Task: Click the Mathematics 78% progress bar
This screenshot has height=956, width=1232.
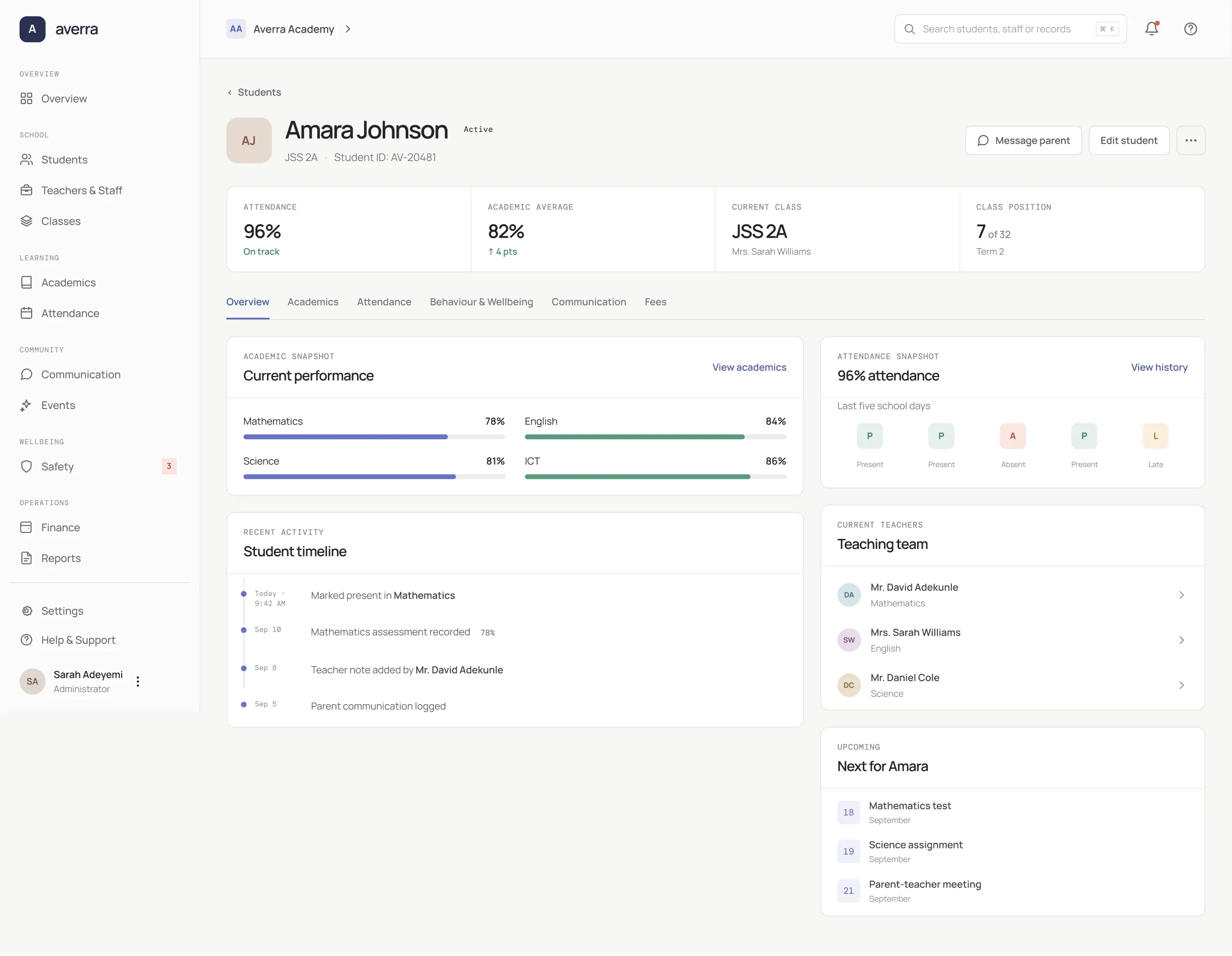Action: (374, 437)
